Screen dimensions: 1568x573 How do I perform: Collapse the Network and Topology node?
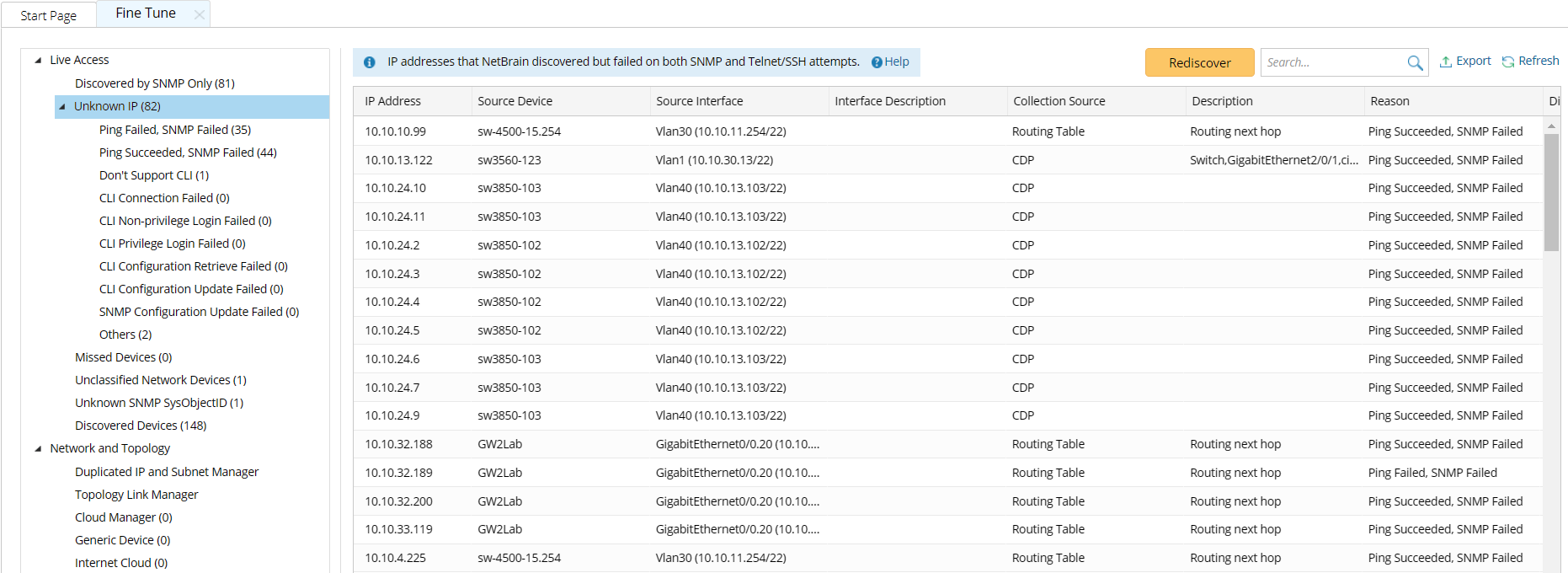[x=38, y=448]
